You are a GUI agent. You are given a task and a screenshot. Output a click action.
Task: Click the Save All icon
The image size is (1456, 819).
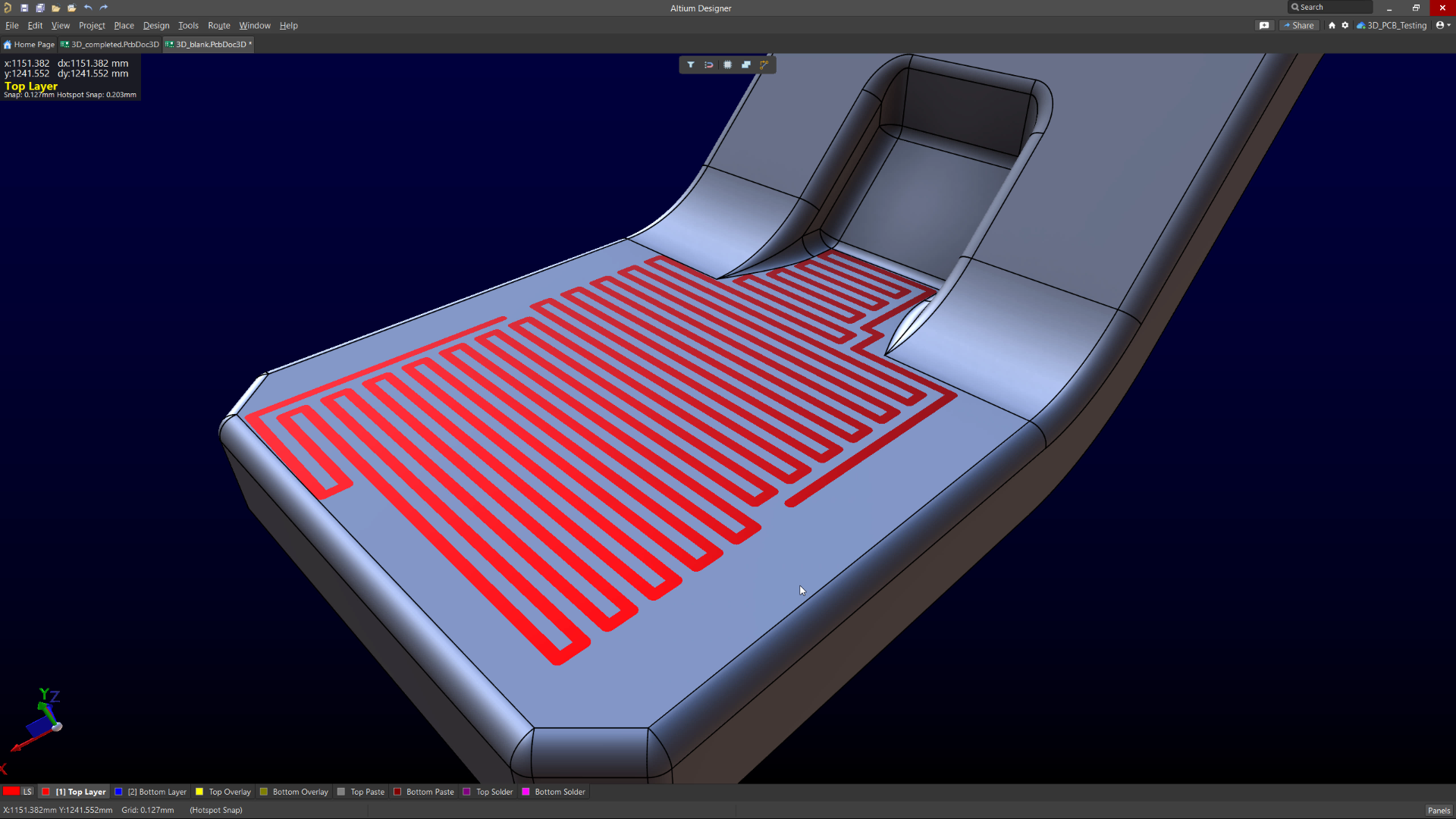tap(40, 8)
